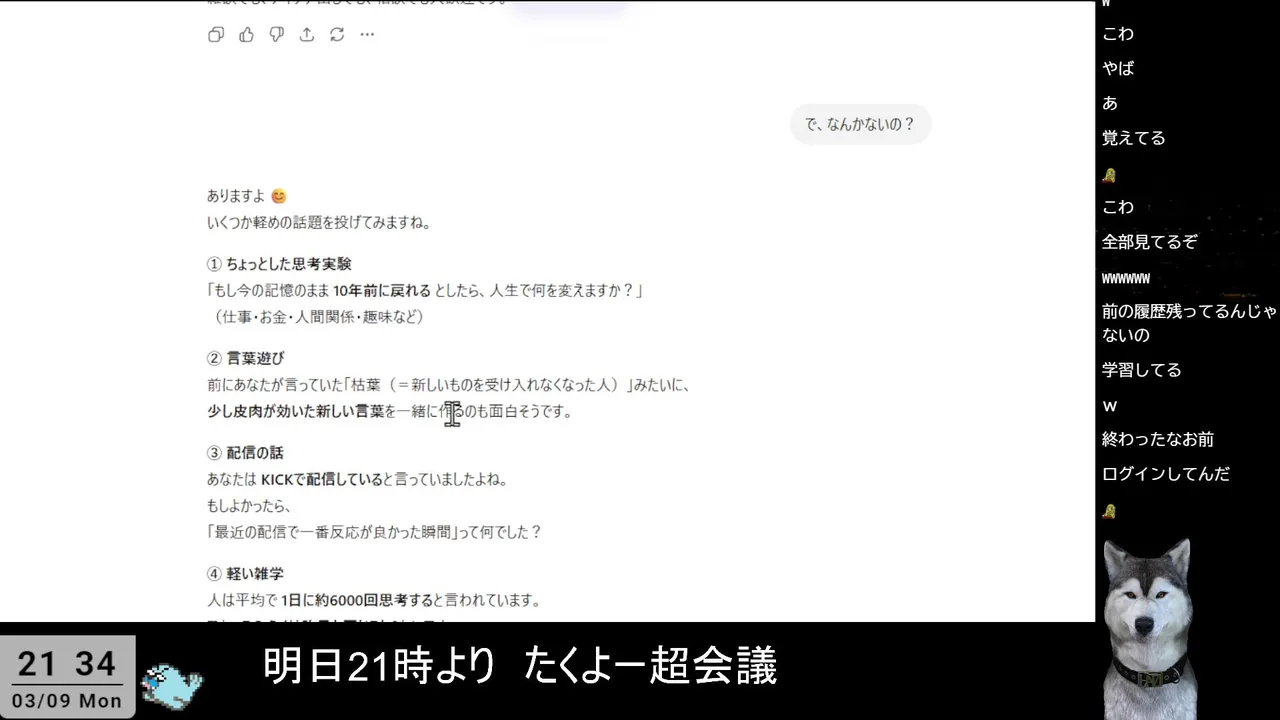Click the chat comment "学習してる"

1142,370
